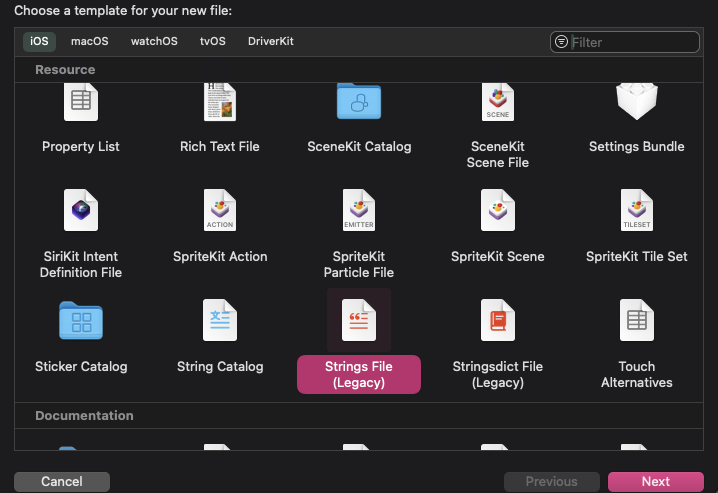Viewport: 718px width, 493px height.
Task: Click the "String Catalog" label
Action: point(220,367)
